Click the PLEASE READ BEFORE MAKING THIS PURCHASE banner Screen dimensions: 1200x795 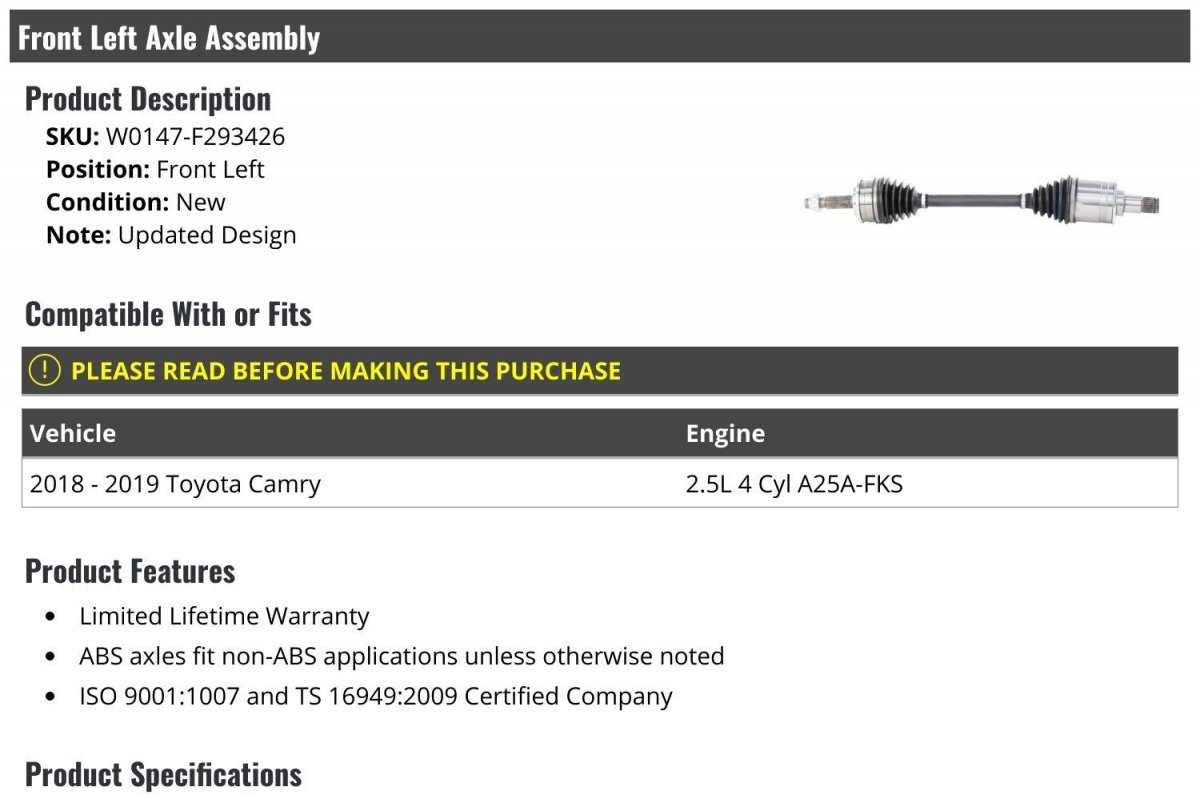(600, 370)
